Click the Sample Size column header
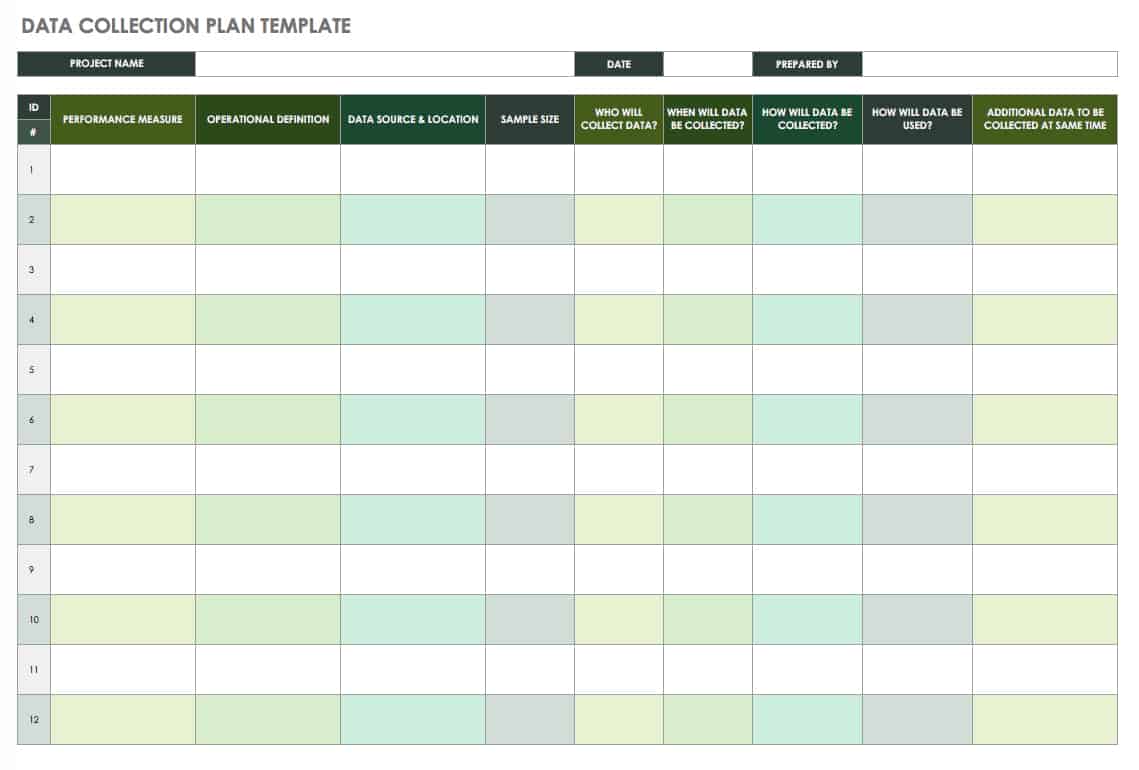Viewport: 1139px width, 770px height. pyautogui.click(x=530, y=119)
